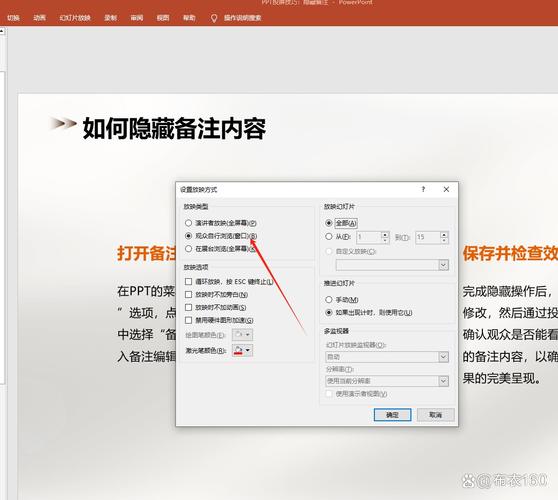The width and height of the screenshot is (558, 500).
Task: Open the 帮助 (Help) ribbon tab
Action: 189,18
